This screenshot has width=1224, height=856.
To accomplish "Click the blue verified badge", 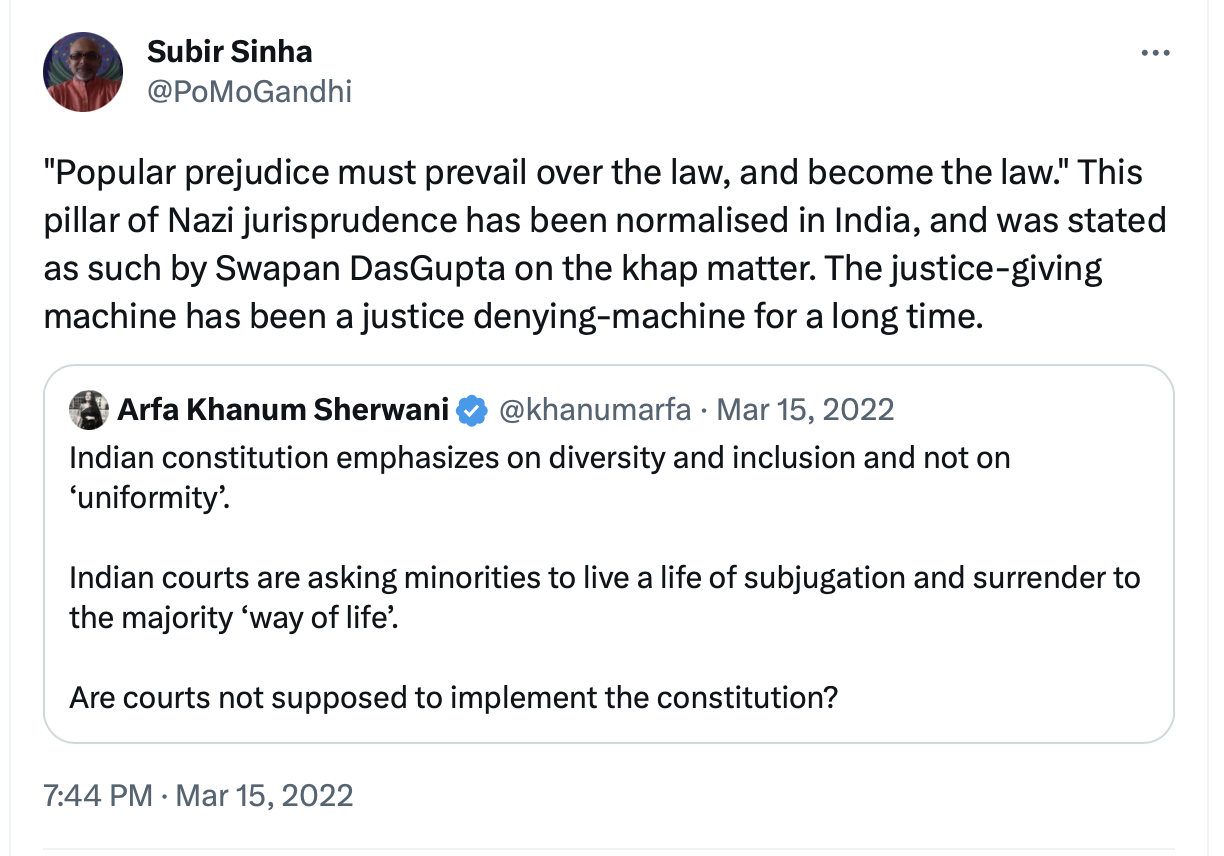I will click(472, 409).
